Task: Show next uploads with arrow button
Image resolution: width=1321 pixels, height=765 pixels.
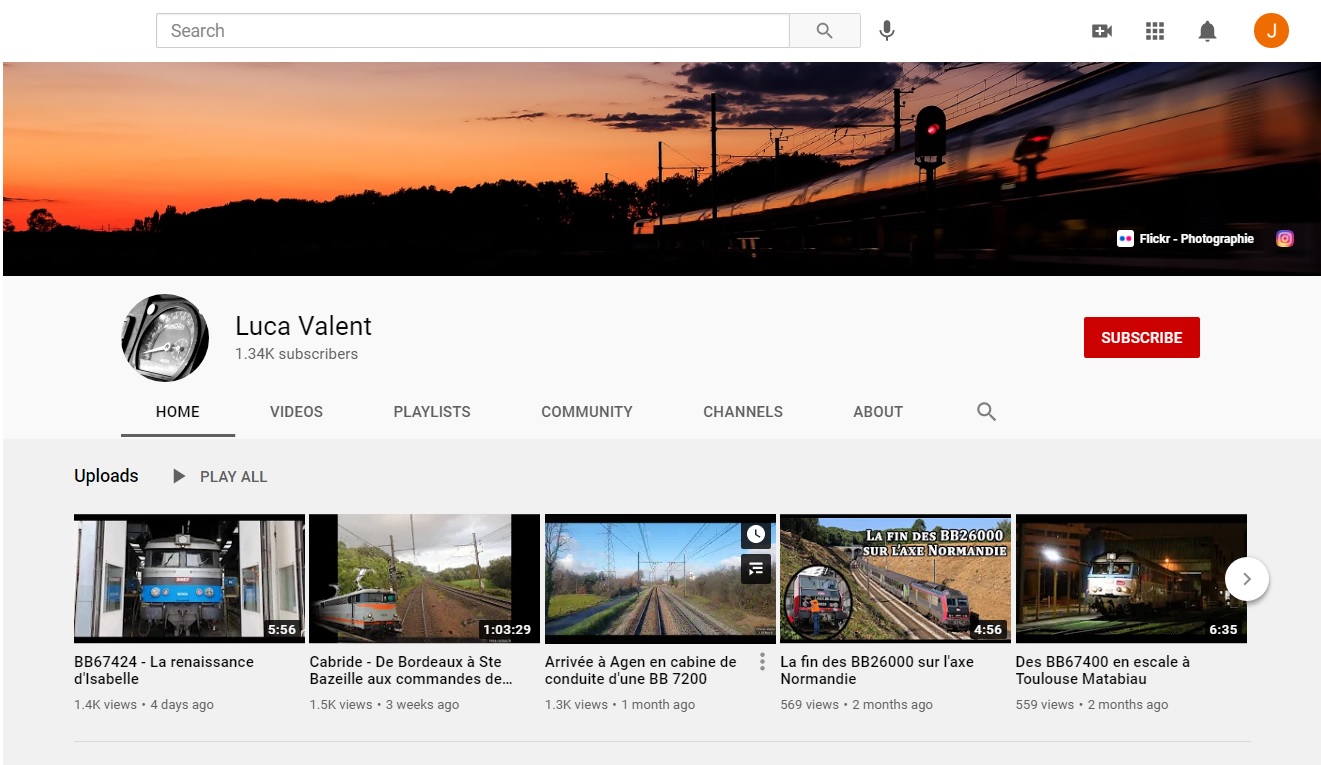Action: (x=1246, y=579)
